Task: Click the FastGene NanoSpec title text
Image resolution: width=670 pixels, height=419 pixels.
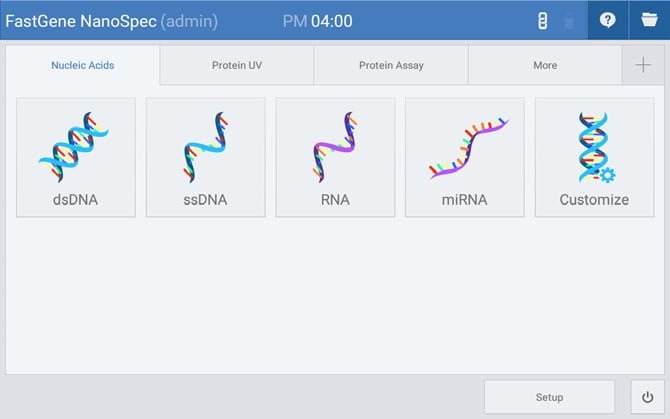Action: click(81, 21)
